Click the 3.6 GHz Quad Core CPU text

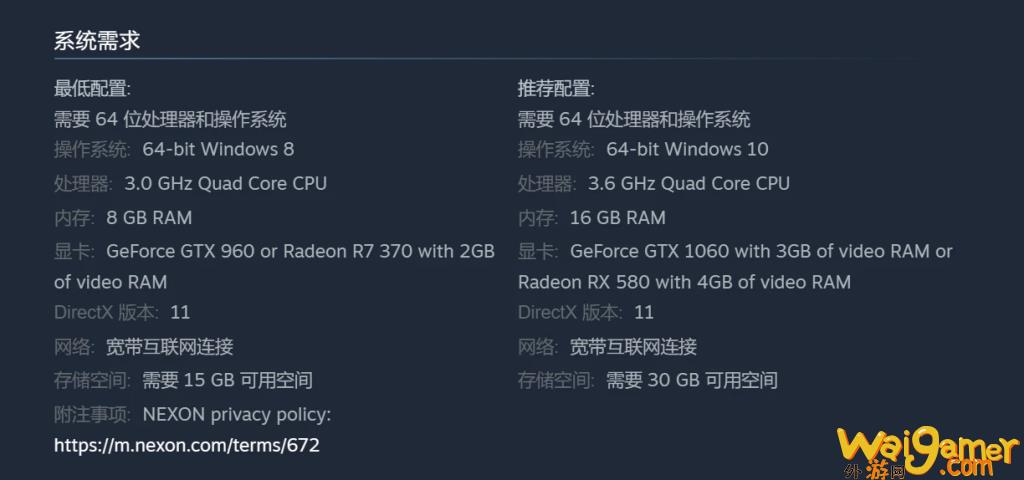tap(689, 184)
